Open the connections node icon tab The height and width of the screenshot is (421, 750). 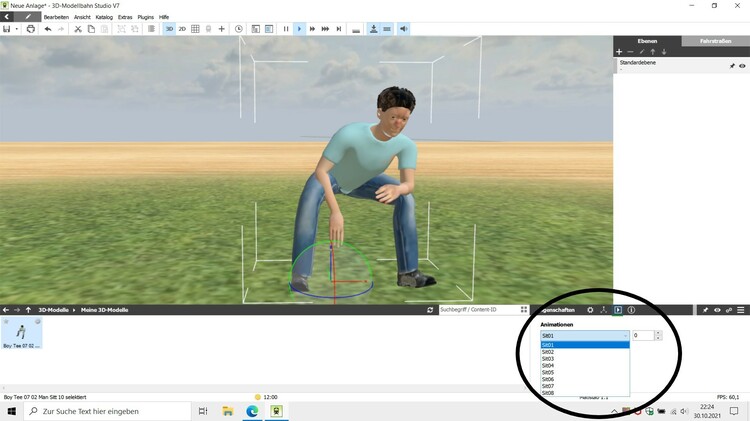pyautogui.click(x=604, y=310)
